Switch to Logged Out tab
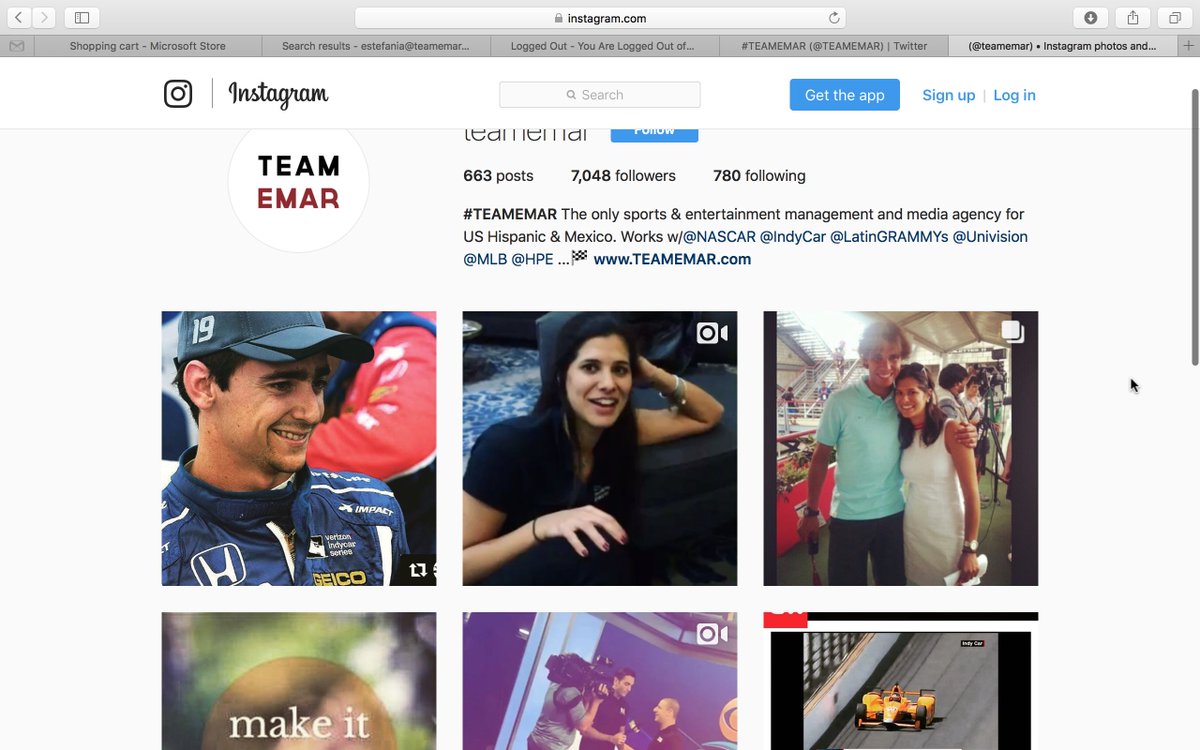 click(x=604, y=46)
